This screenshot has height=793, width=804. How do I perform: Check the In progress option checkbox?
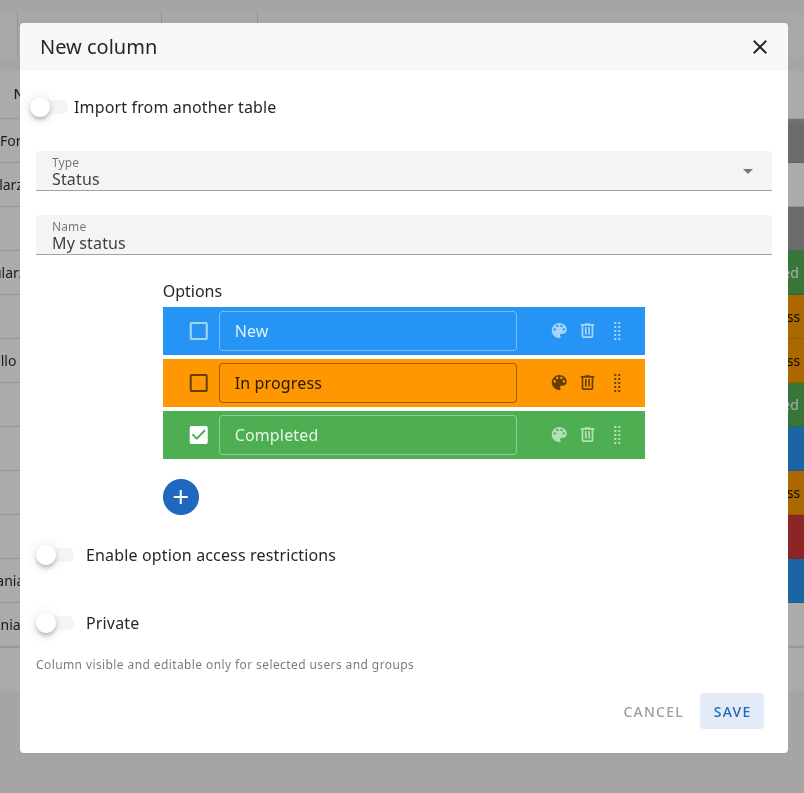[x=199, y=383]
